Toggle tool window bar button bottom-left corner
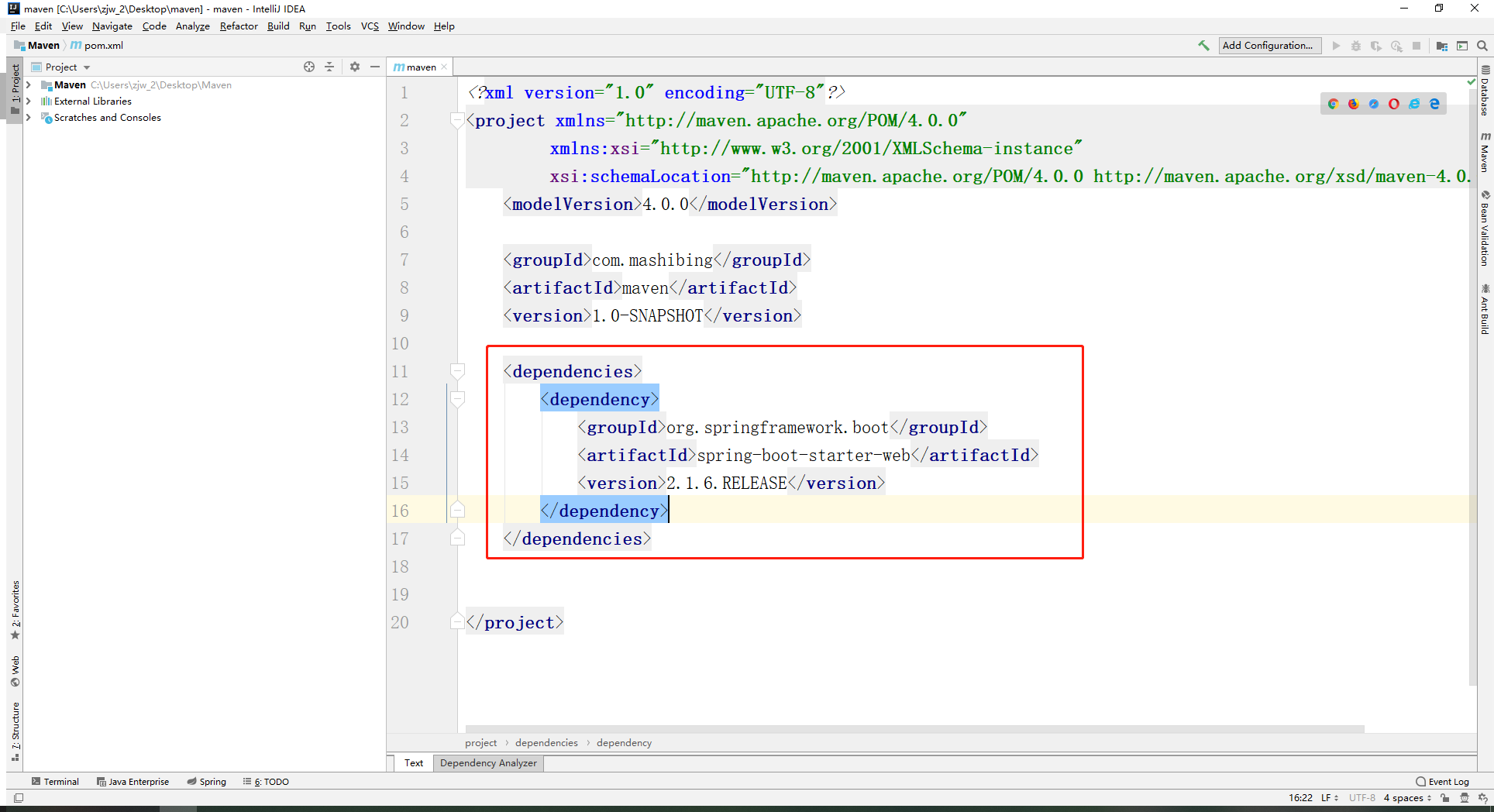This screenshot has width=1494, height=812. pos(19,797)
